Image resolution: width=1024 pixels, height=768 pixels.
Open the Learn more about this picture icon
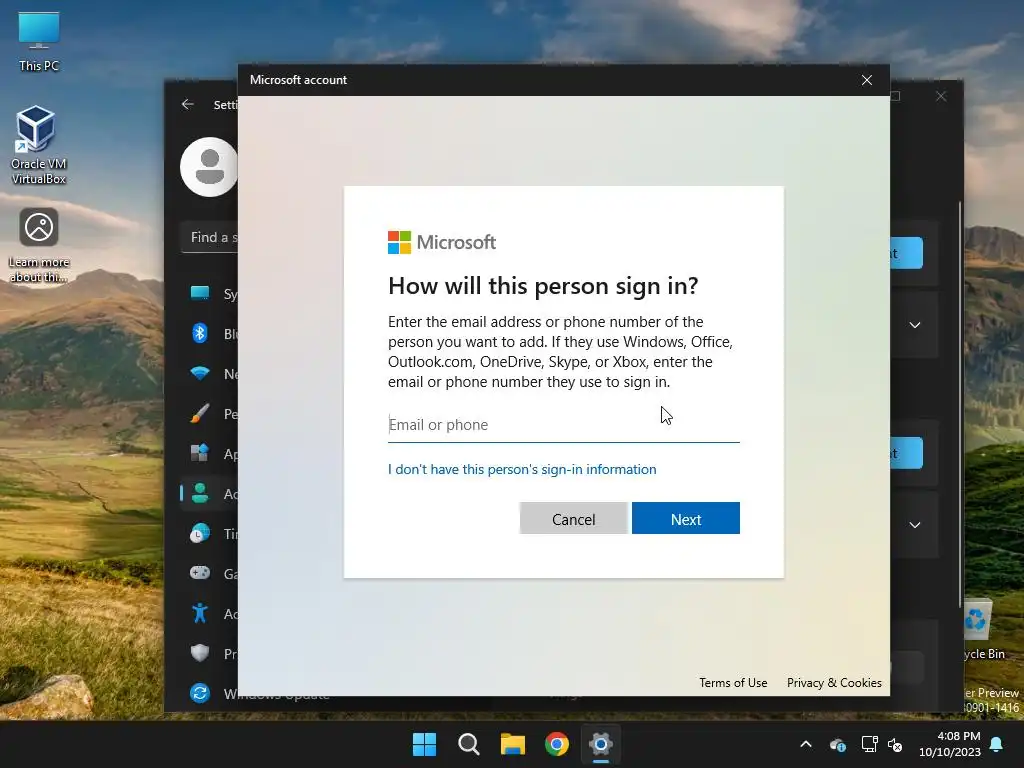[x=39, y=245]
